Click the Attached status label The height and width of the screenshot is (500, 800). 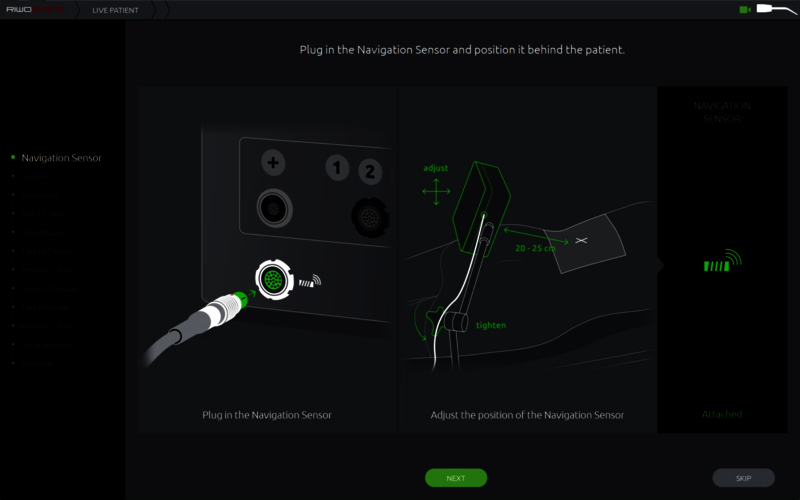click(722, 414)
